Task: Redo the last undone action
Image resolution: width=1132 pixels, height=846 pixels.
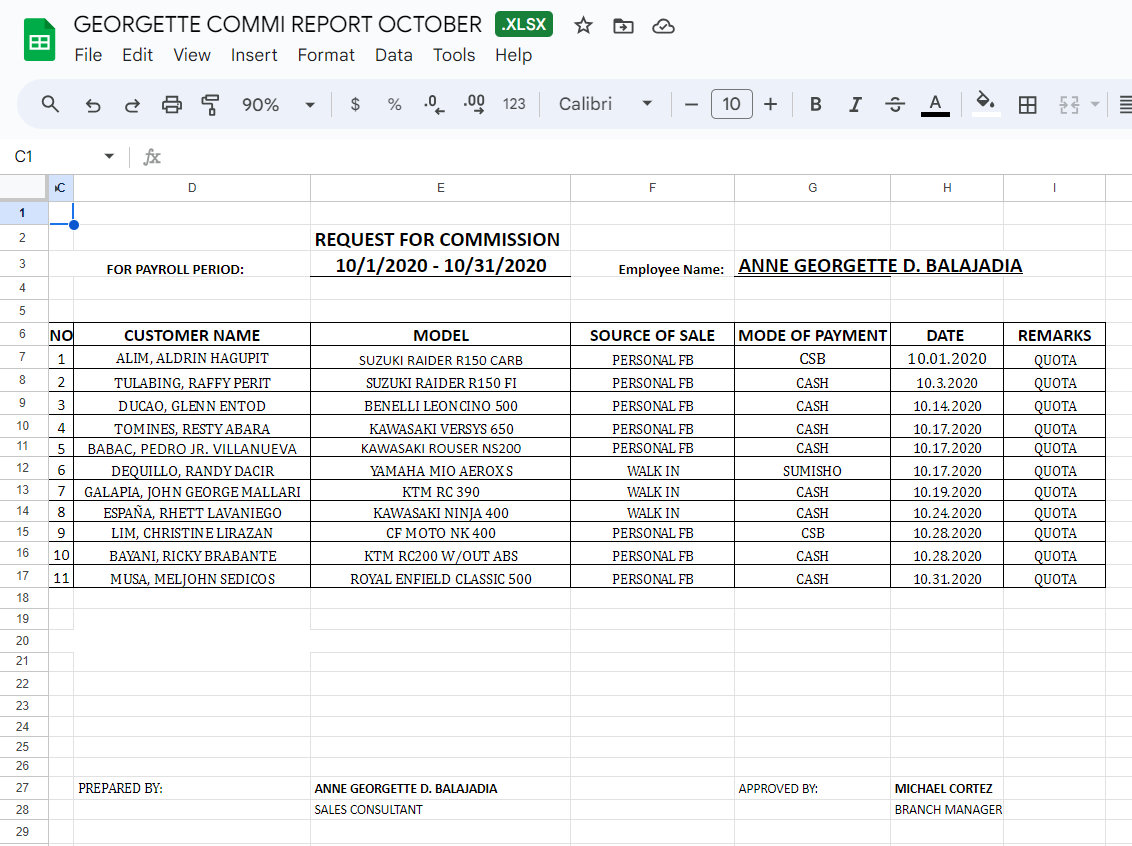Action: tap(132, 105)
